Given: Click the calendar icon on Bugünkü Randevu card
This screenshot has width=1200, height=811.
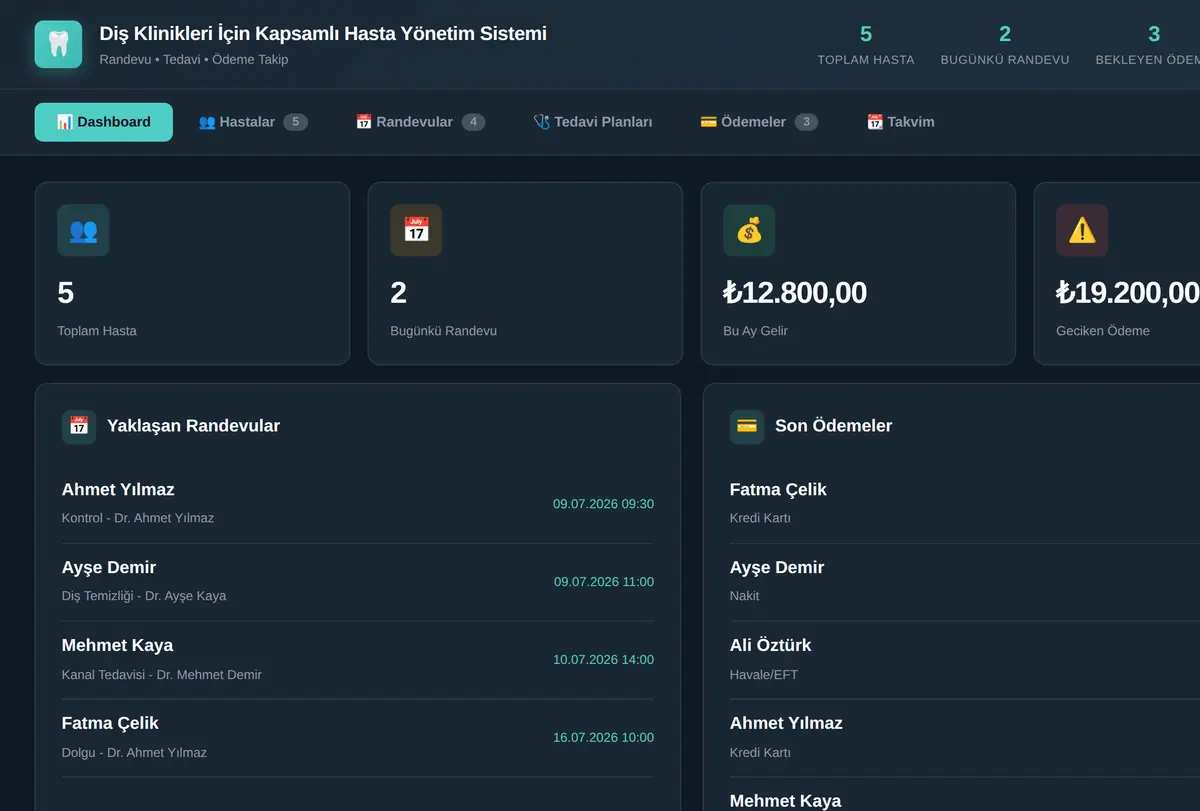Looking at the screenshot, I should click(416, 230).
